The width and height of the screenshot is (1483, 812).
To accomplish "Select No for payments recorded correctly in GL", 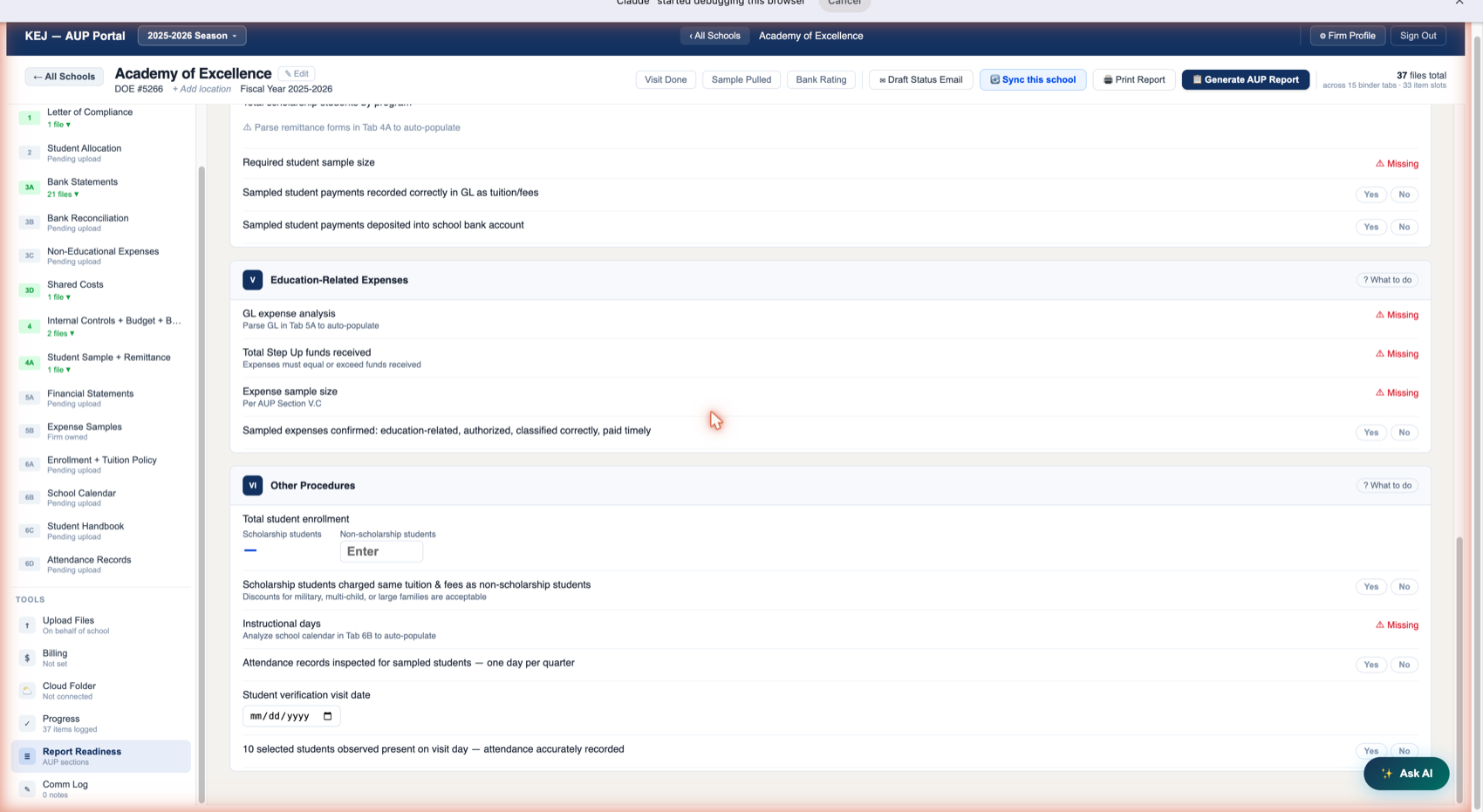I will click(x=1404, y=194).
